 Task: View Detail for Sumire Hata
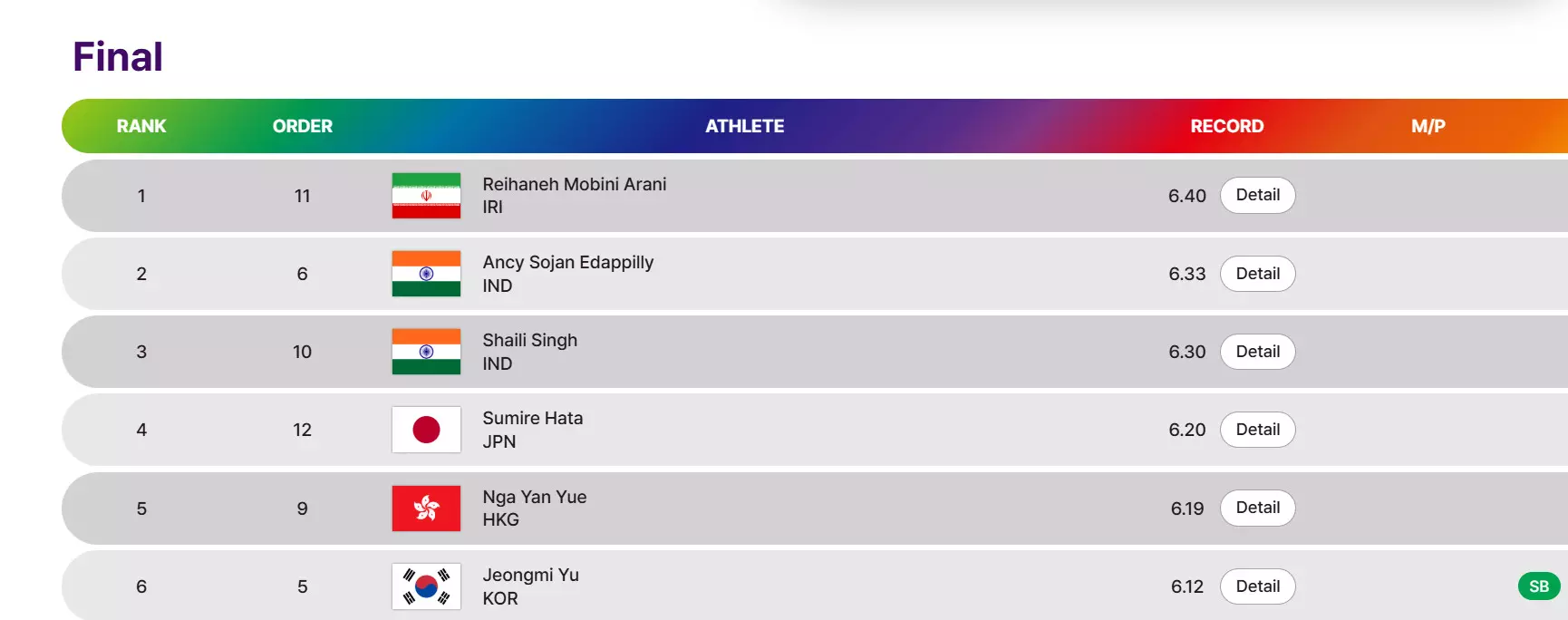point(1257,430)
